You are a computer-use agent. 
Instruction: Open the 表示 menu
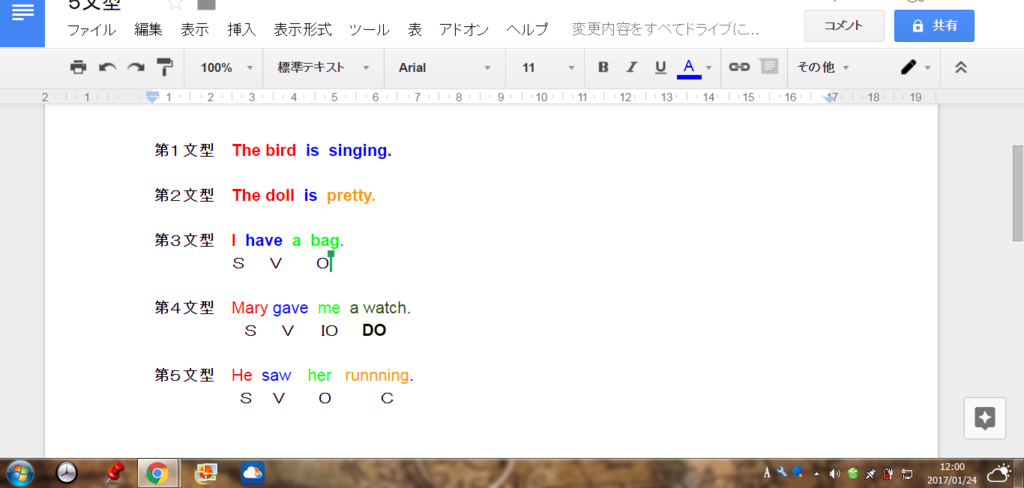[x=195, y=29]
